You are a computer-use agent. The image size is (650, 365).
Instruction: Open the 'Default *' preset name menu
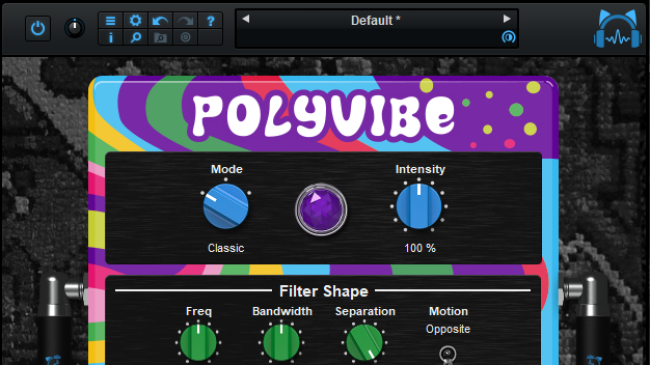[x=376, y=20]
